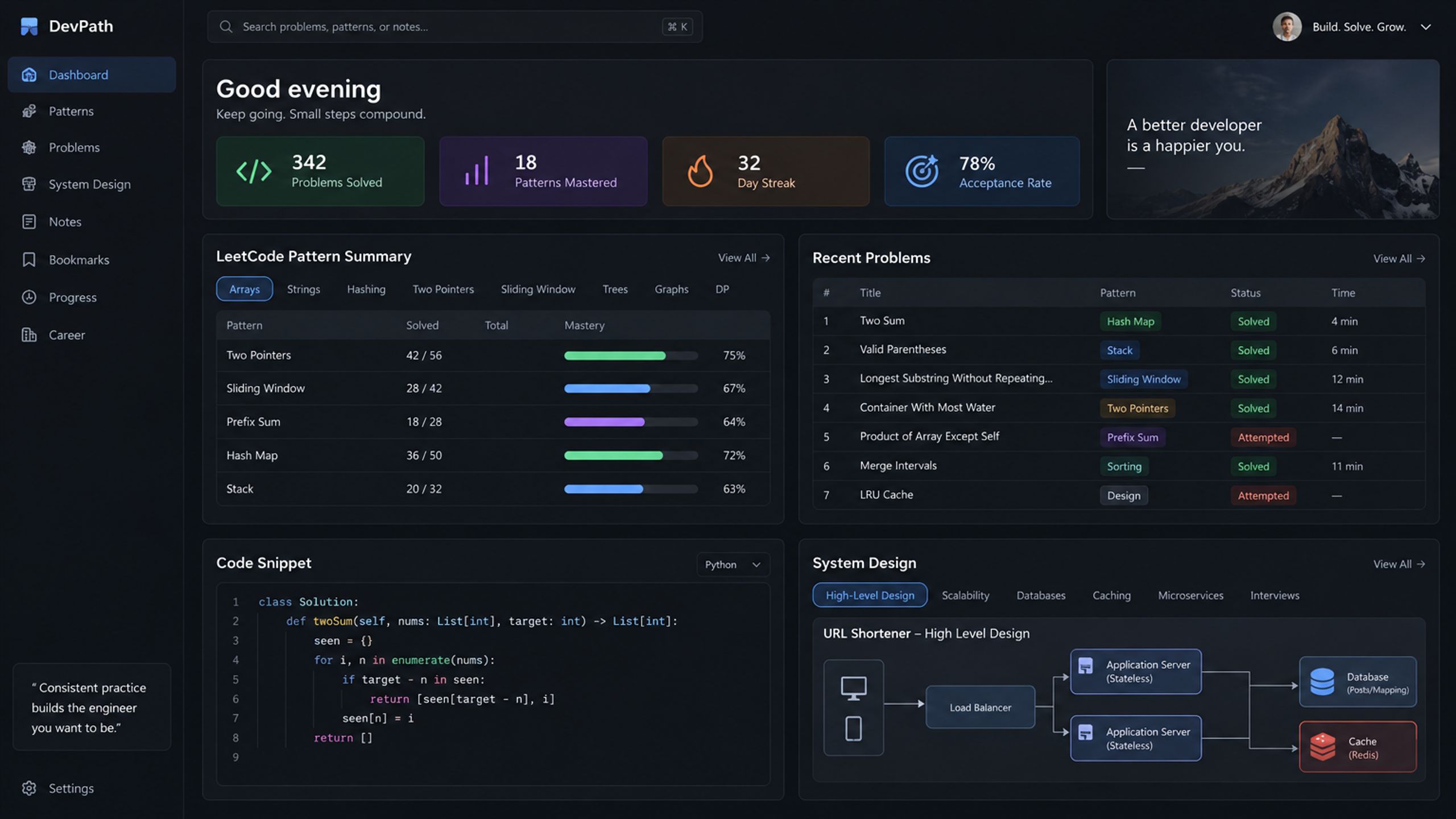
Task: Switch to the Strings pattern tab
Action: coord(304,289)
